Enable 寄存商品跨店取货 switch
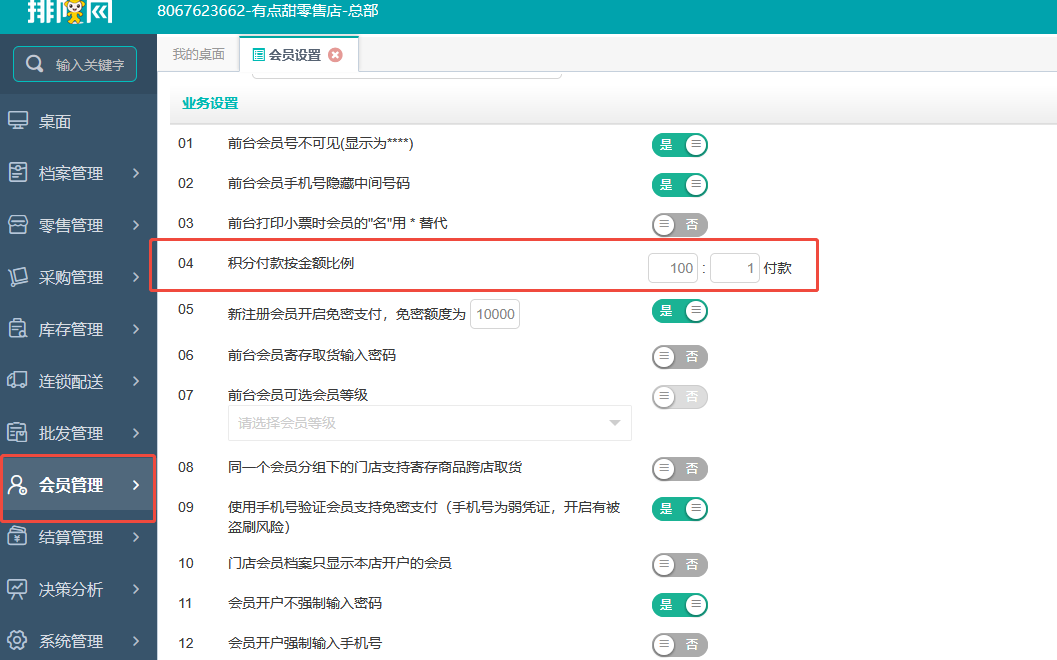Screen dimensions: 1057x660 click(680, 469)
